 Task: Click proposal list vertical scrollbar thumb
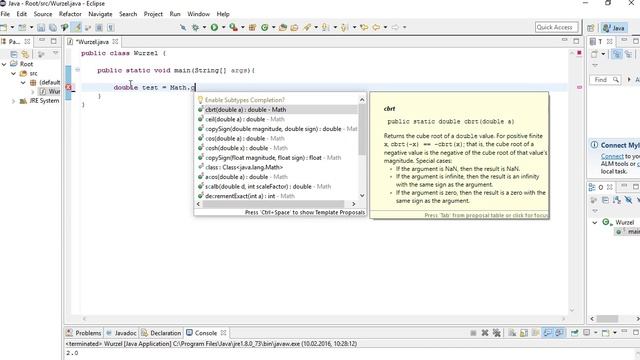362,131
